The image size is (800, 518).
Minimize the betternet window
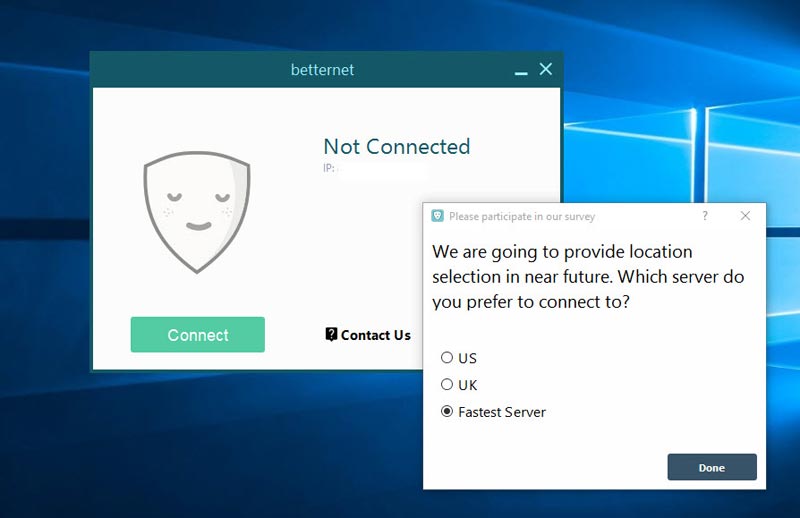521,73
